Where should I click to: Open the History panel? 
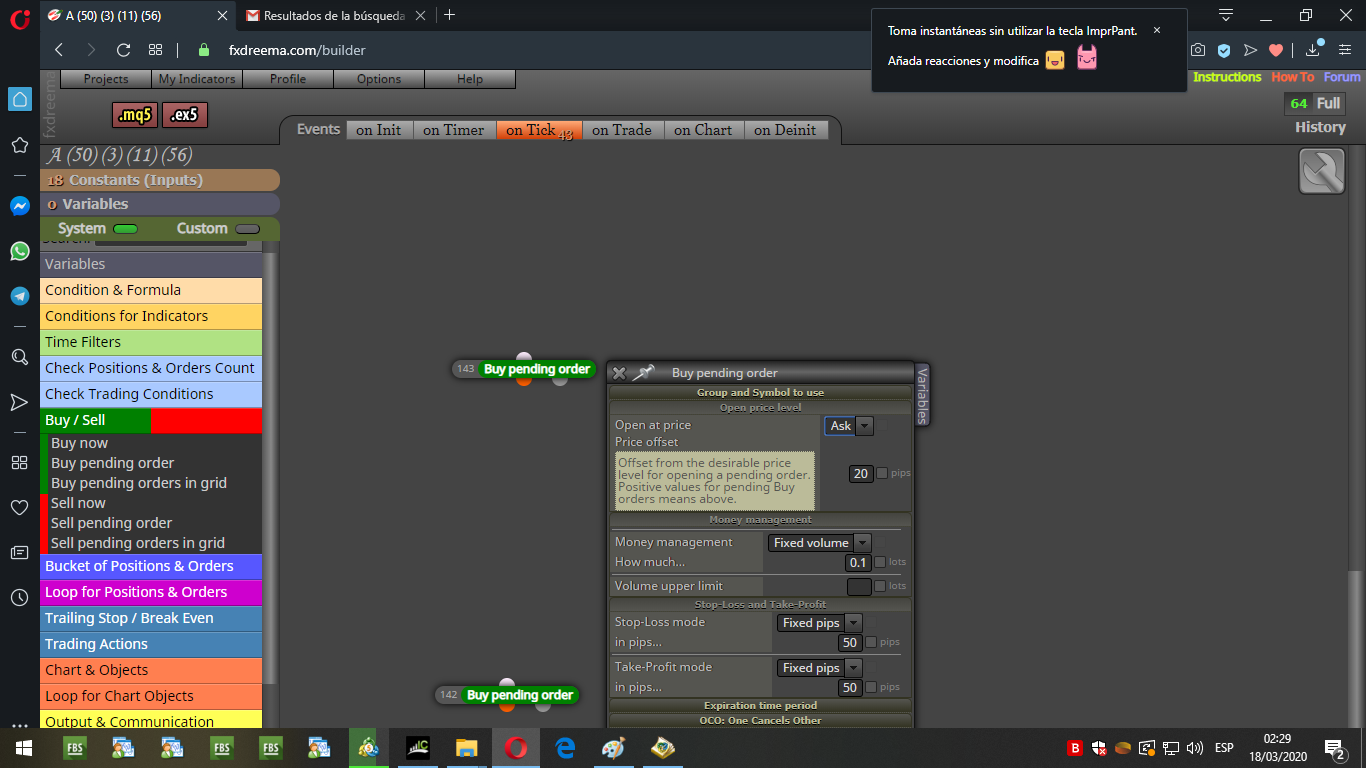1320,127
